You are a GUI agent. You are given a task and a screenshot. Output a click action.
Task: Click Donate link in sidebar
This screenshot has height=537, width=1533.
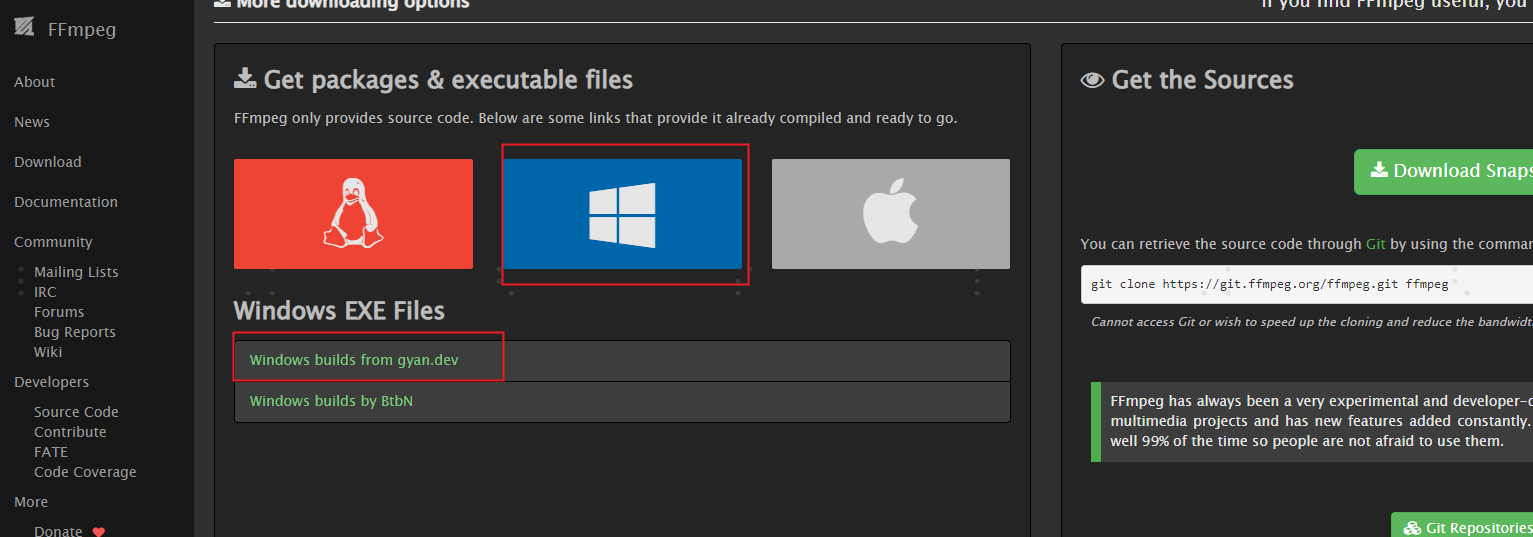click(x=58, y=531)
